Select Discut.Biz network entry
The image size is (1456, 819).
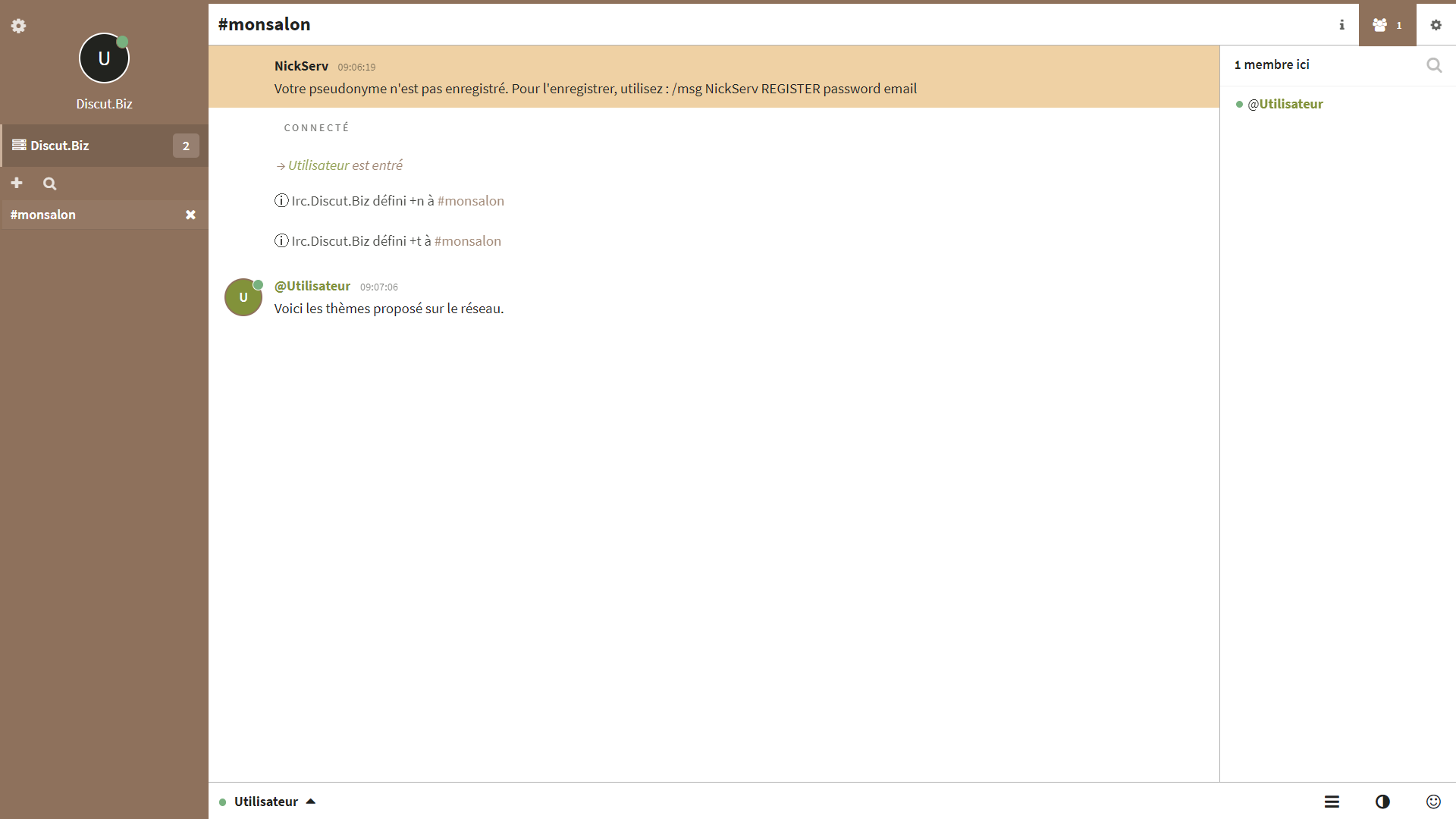[60, 146]
